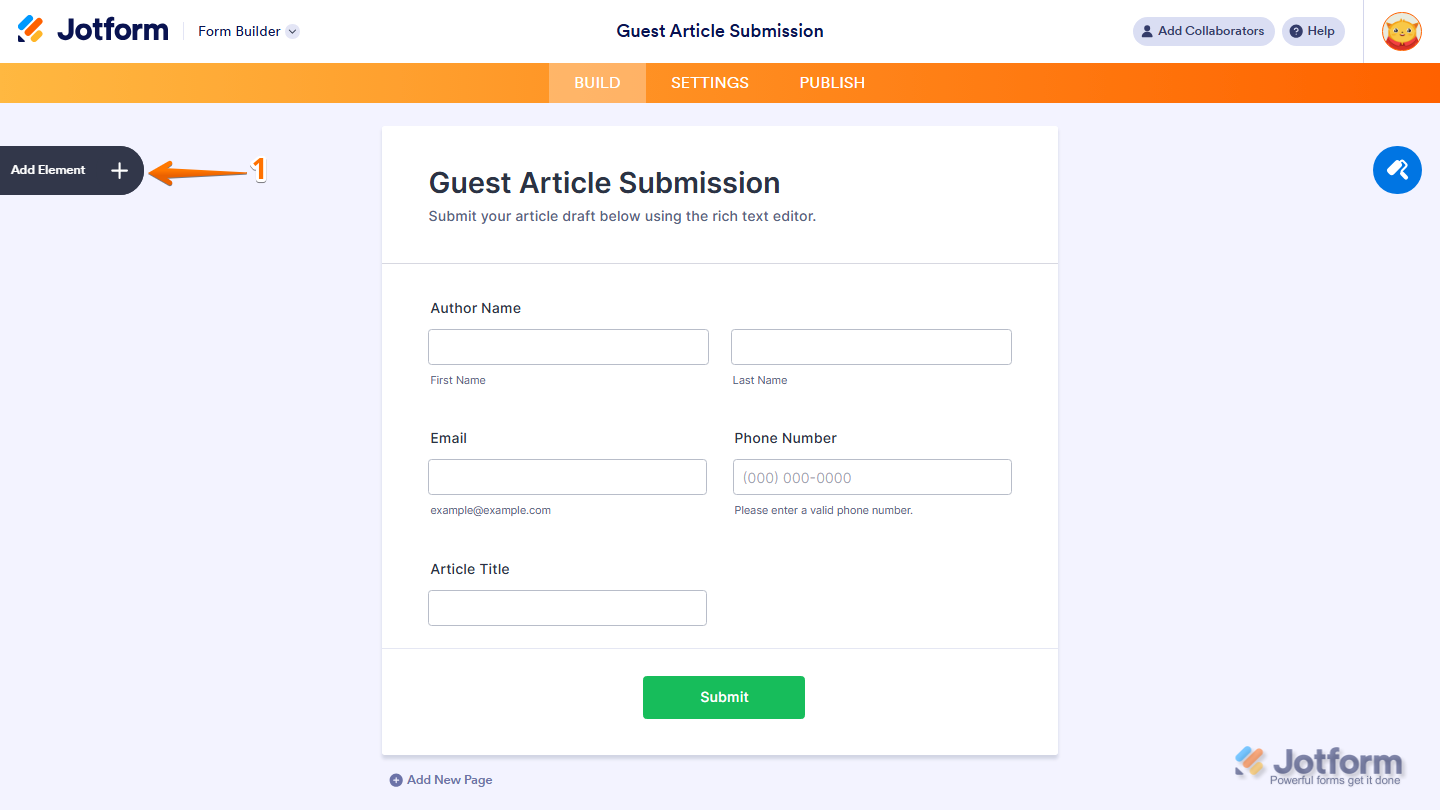Screen dimensions: 1440x810
Task: Select the Article Title input box
Action: (x=567, y=607)
